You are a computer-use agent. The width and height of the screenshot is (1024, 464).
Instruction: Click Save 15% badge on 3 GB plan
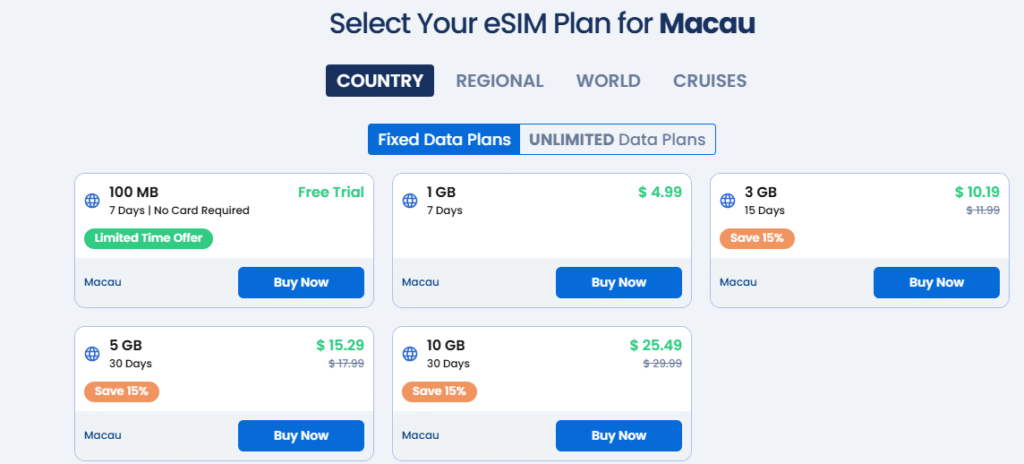[757, 238]
